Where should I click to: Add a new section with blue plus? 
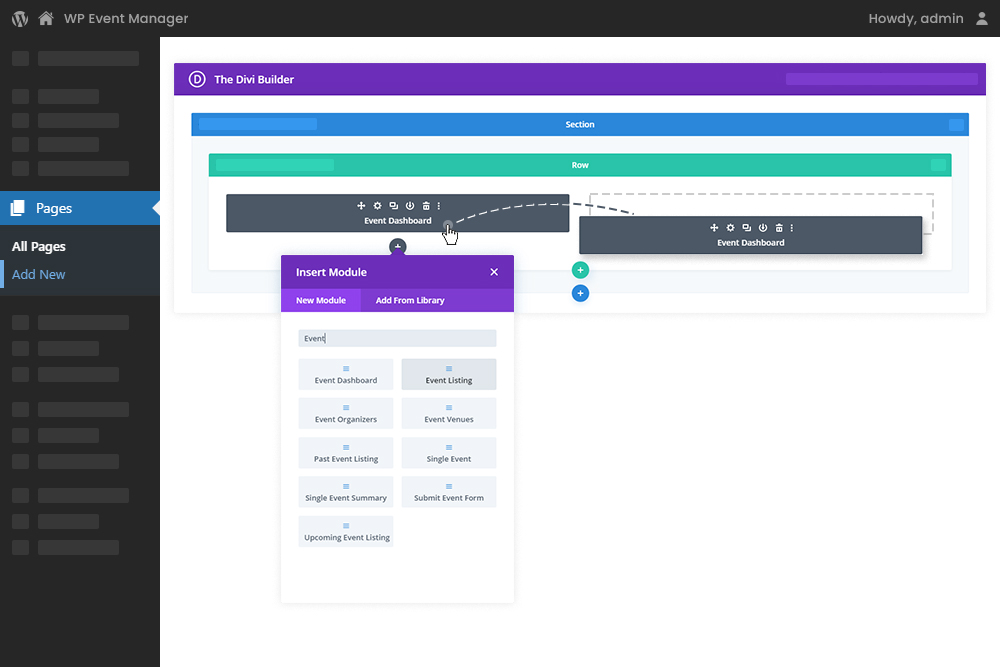pyautogui.click(x=580, y=293)
